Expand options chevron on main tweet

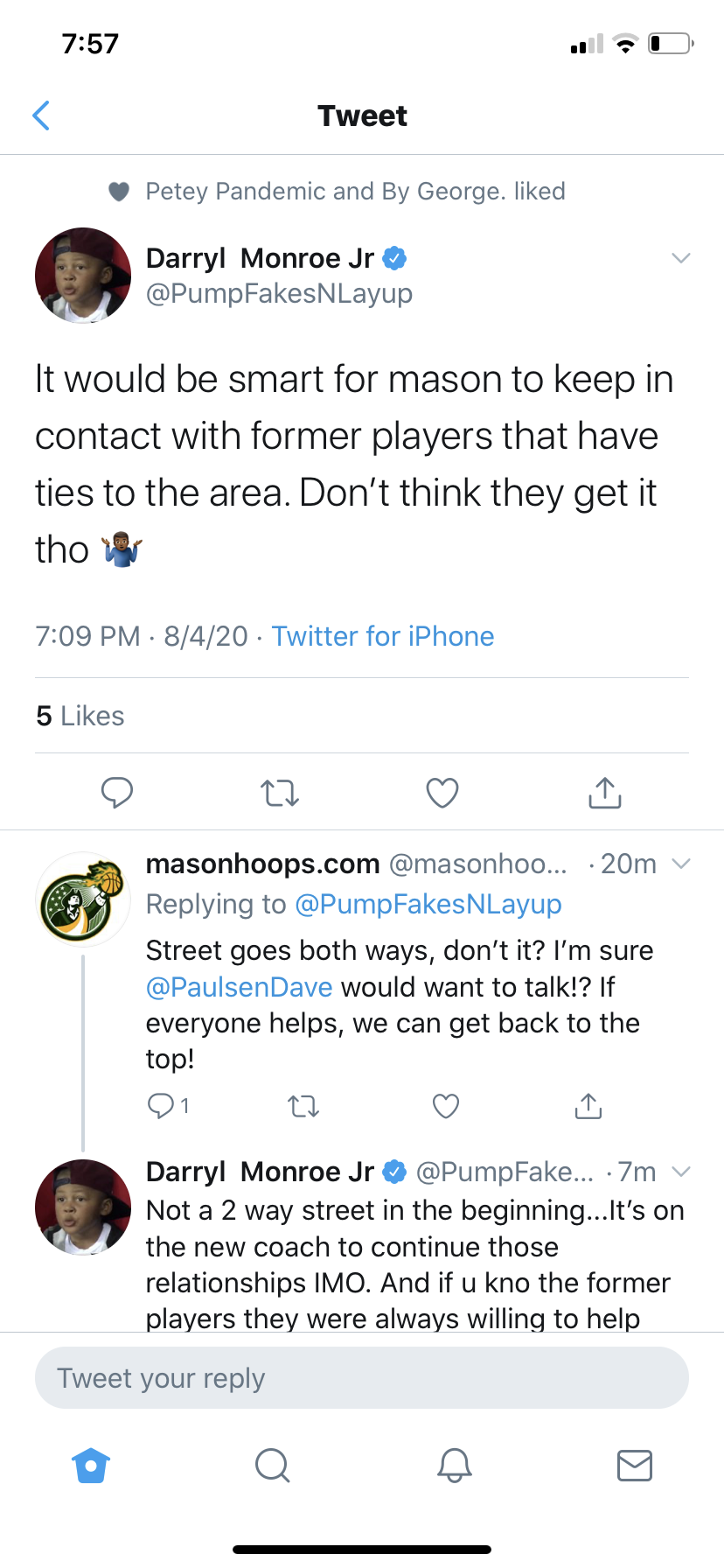681,258
